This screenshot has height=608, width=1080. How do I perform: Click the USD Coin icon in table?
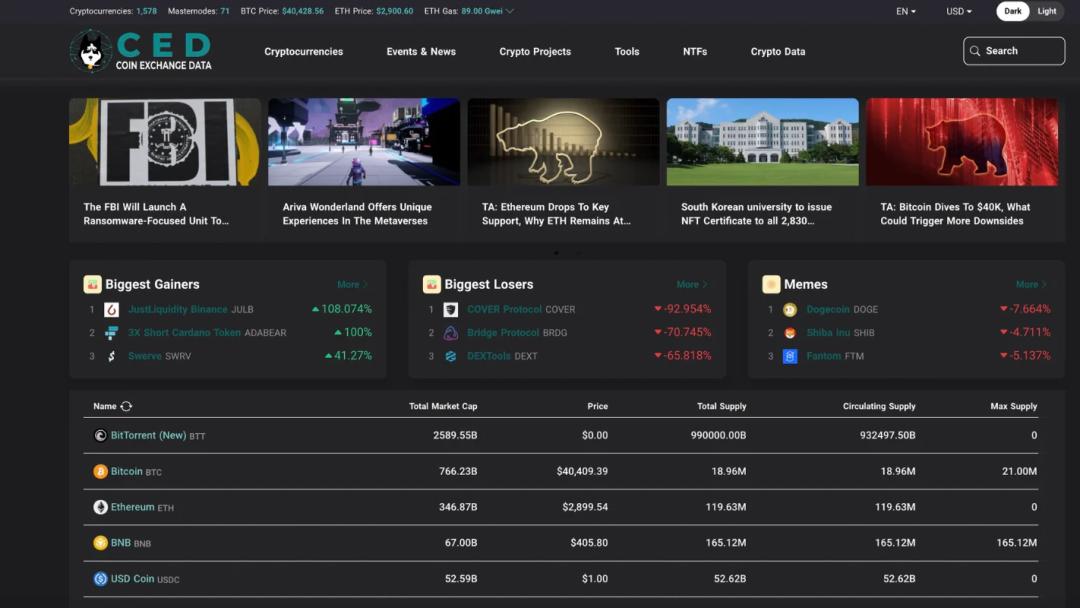[101, 579]
